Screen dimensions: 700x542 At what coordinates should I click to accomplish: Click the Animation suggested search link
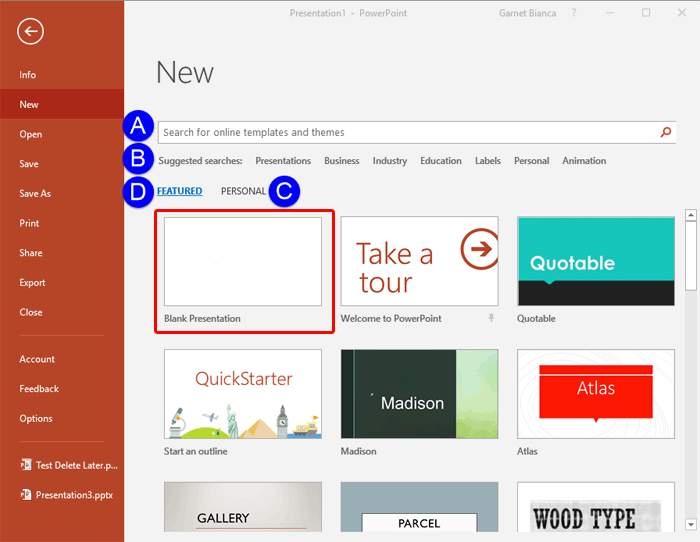coord(584,161)
